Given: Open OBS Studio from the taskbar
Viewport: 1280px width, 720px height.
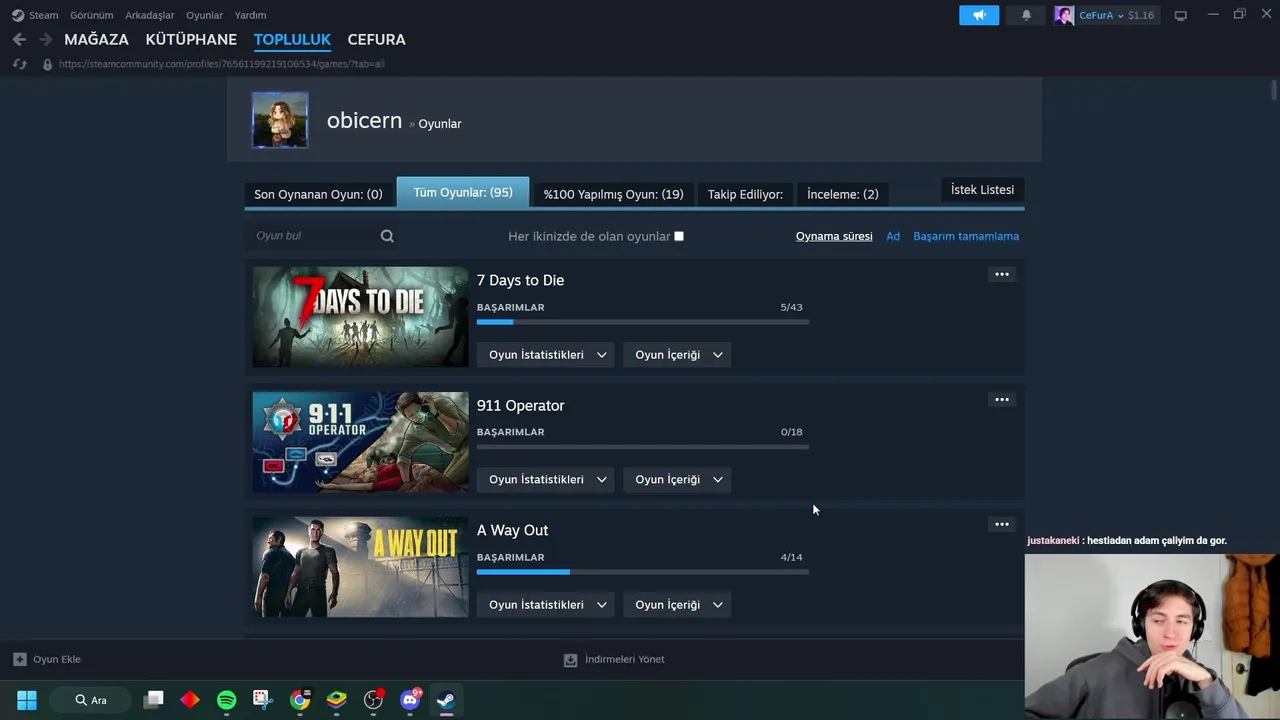Looking at the screenshot, I should tap(373, 700).
